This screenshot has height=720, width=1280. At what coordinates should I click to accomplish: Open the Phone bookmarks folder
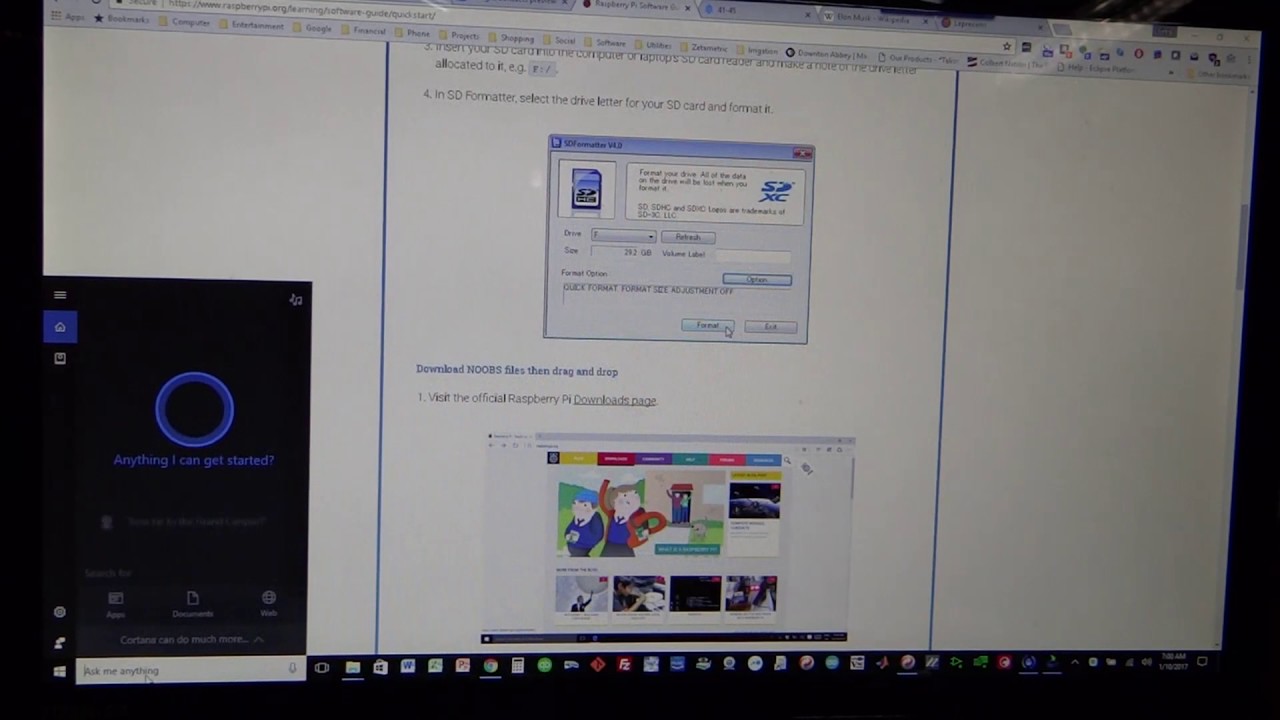point(411,33)
